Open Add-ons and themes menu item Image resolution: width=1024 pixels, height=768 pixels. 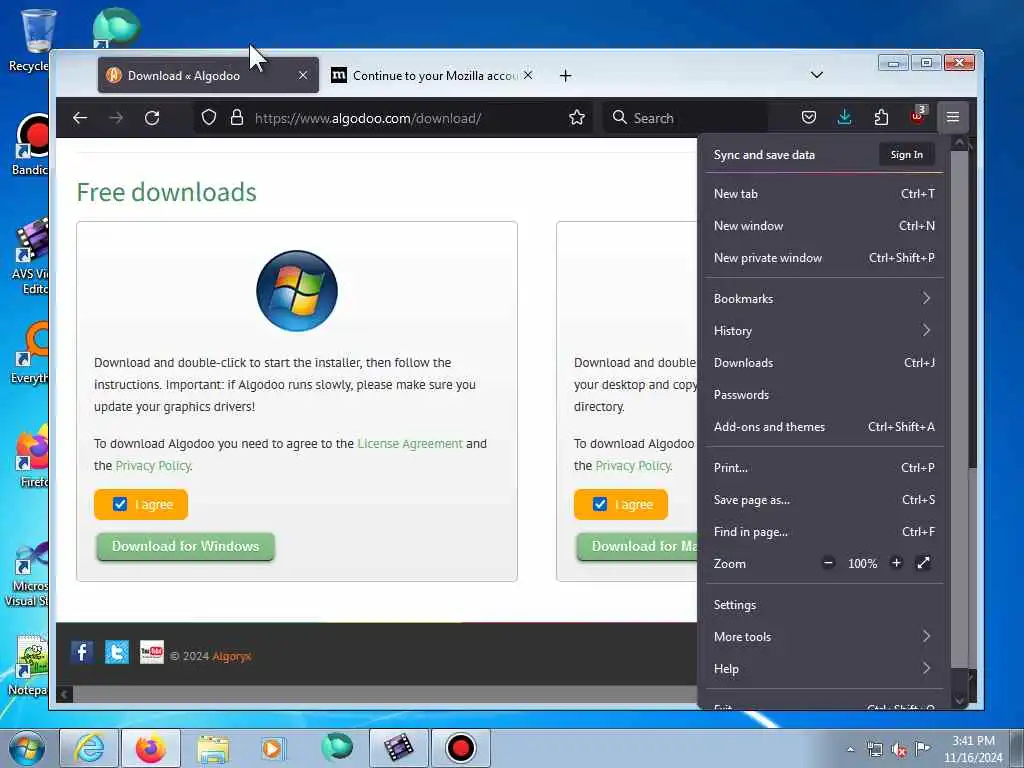click(824, 426)
